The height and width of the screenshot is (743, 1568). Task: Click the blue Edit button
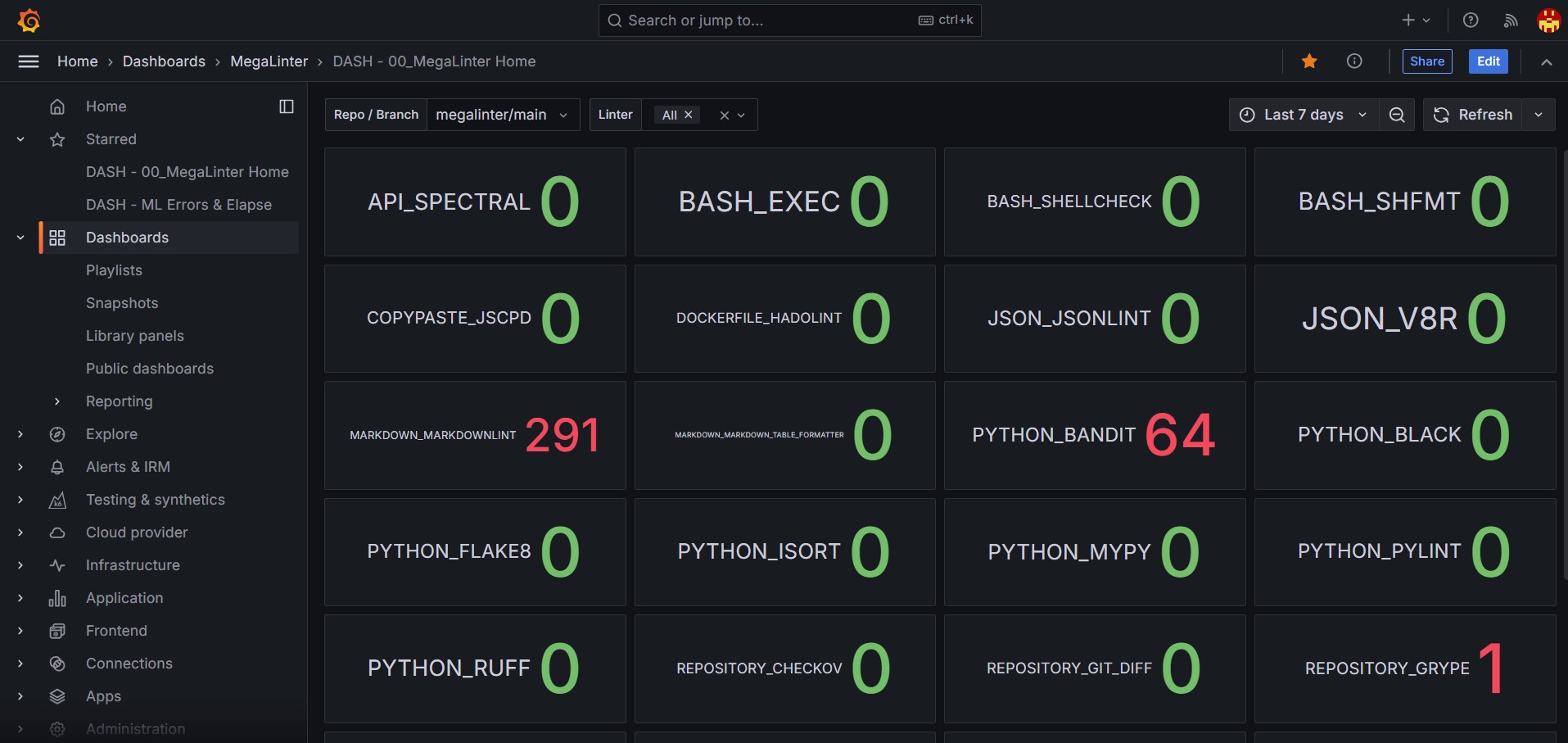(1488, 61)
